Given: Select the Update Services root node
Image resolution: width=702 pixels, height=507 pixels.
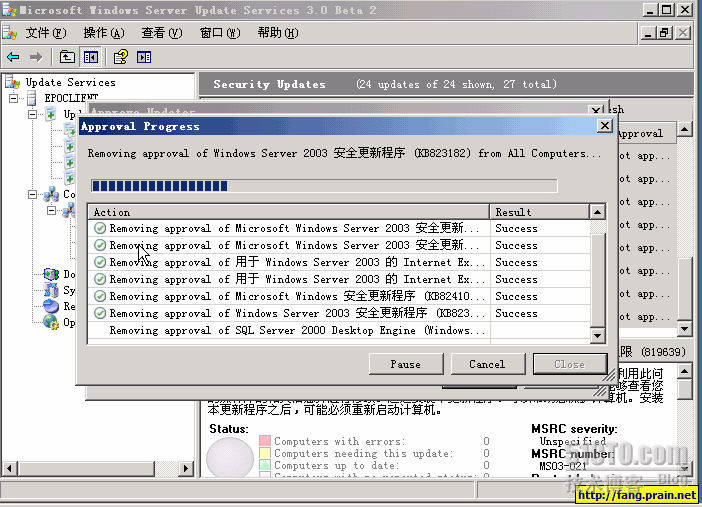Looking at the screenshot, I should (x=70, y=82).
